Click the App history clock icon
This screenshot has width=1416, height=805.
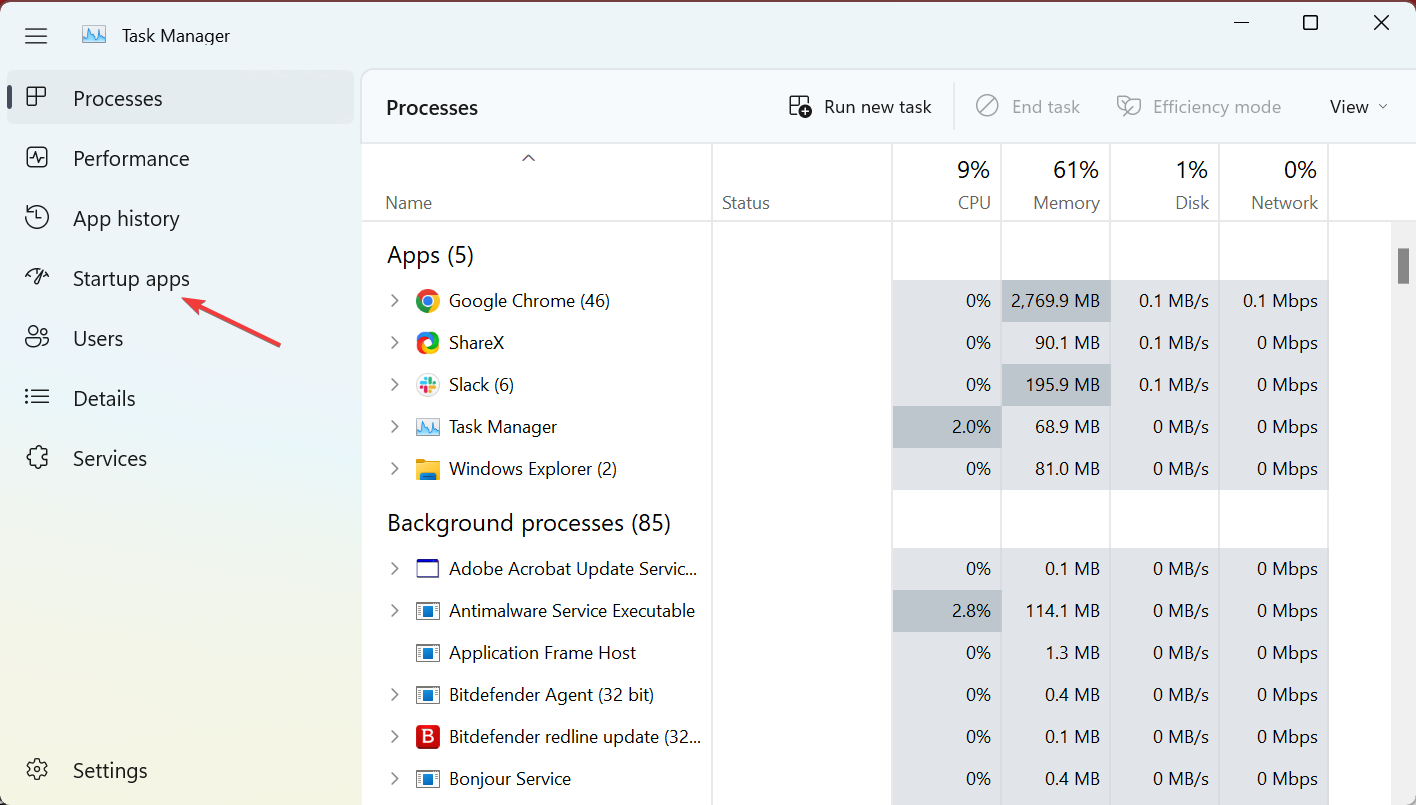coord(37,218)
